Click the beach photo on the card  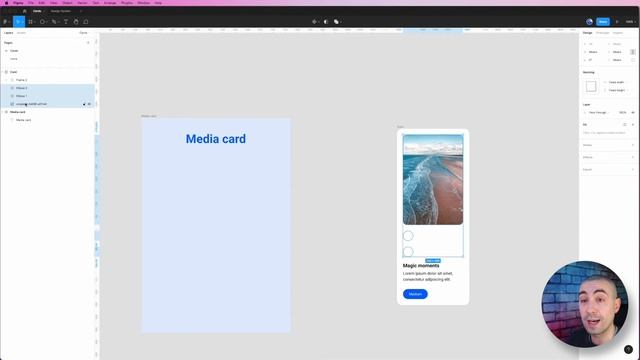click(433, 180)
